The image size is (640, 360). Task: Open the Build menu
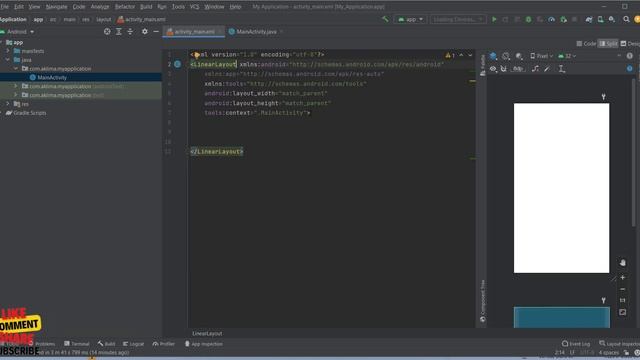tap(146, 7)
